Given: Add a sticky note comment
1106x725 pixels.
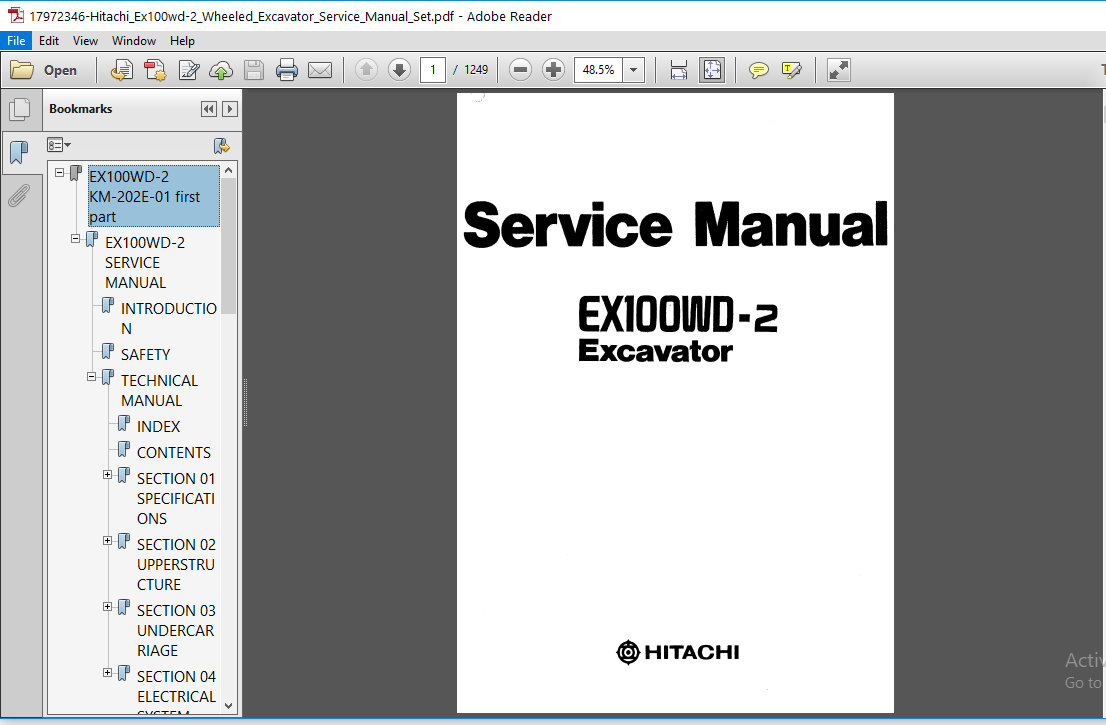Looking at the screenshot, I should [x=758, y=70].
